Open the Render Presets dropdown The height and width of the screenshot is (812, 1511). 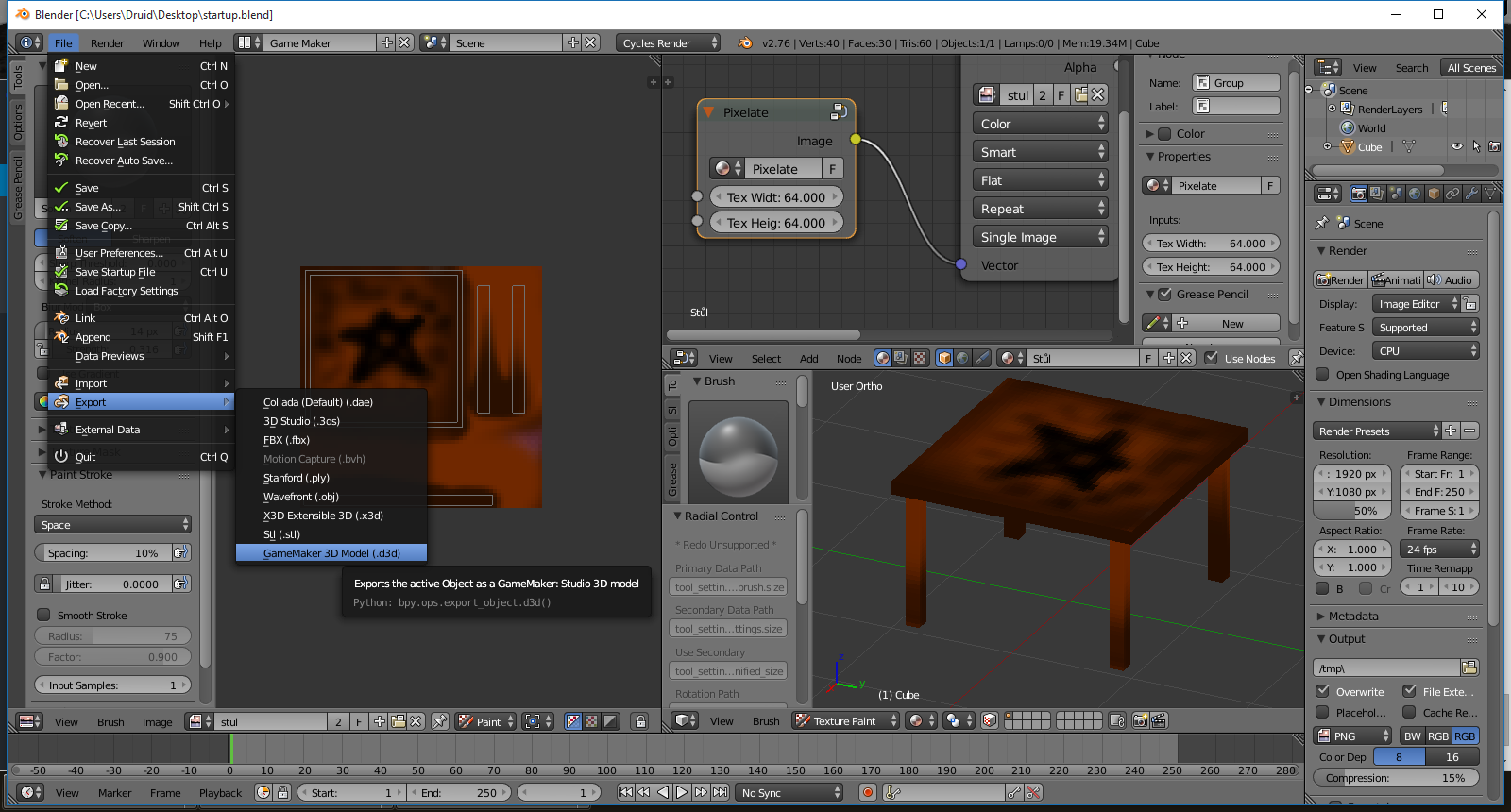1378,431
